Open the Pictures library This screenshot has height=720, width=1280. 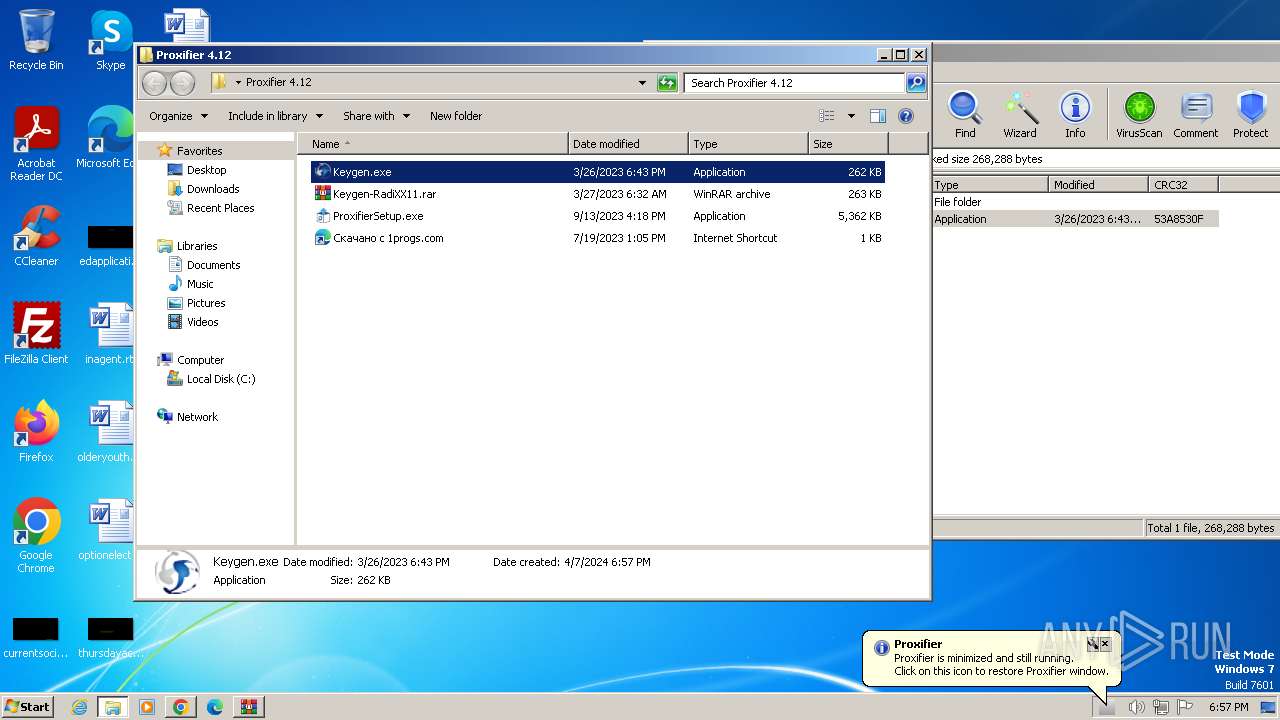[x=206, y=303]
